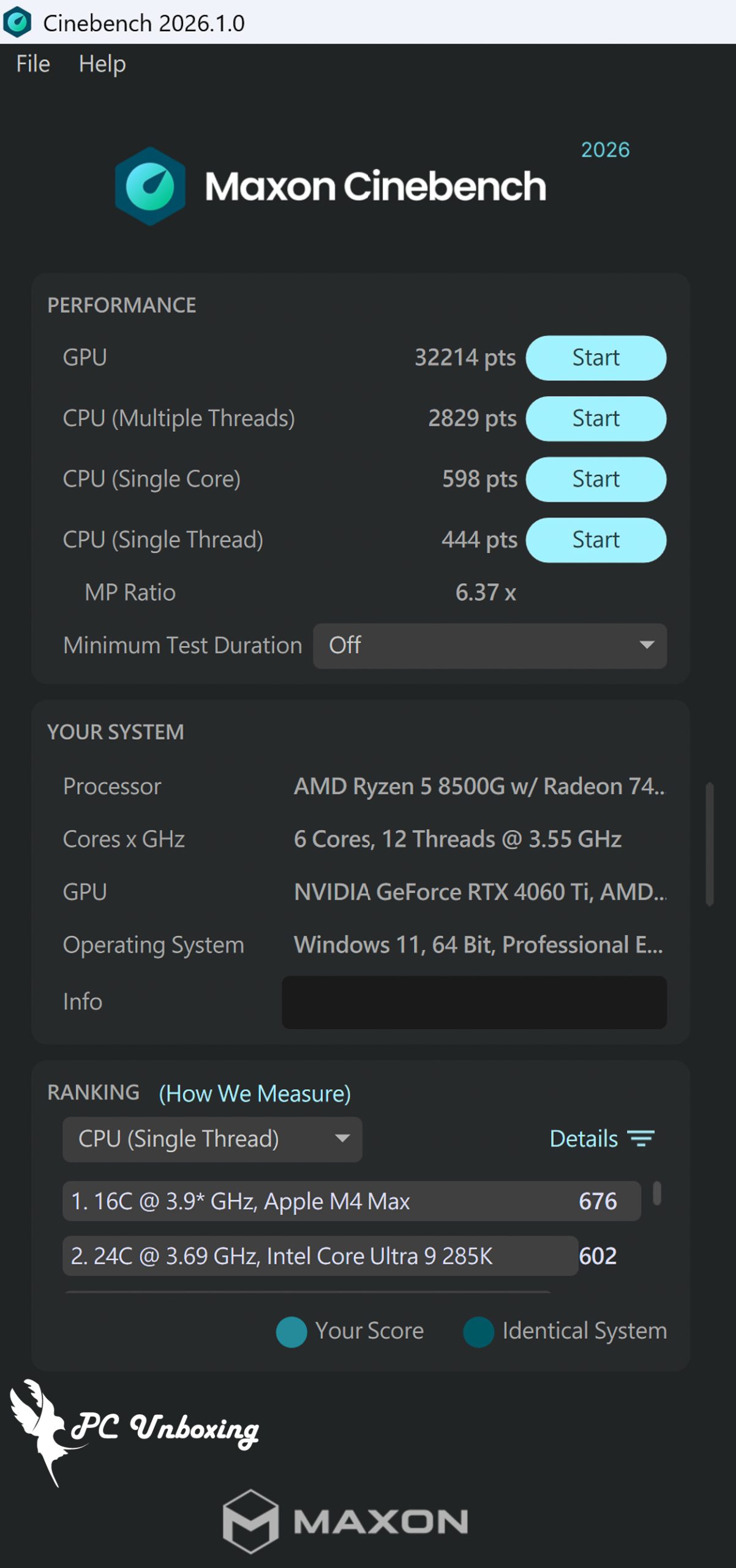Click the MAXON cube logo at bottom

(250, 1521)
